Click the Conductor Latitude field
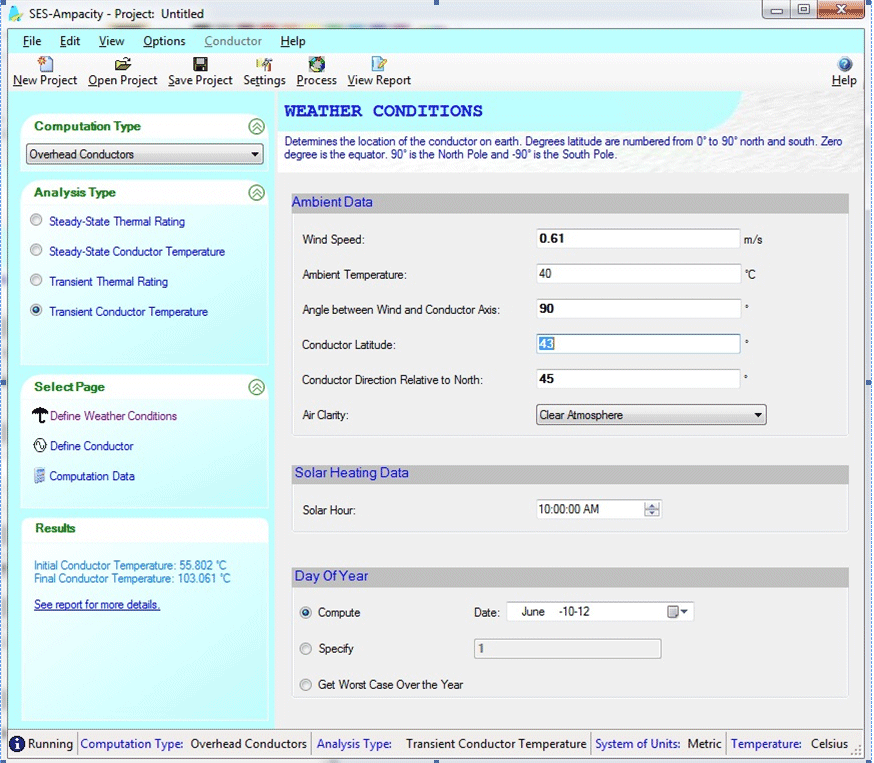Image resolution: width=874 pixels, height=763 pixels. click(638, 344)
